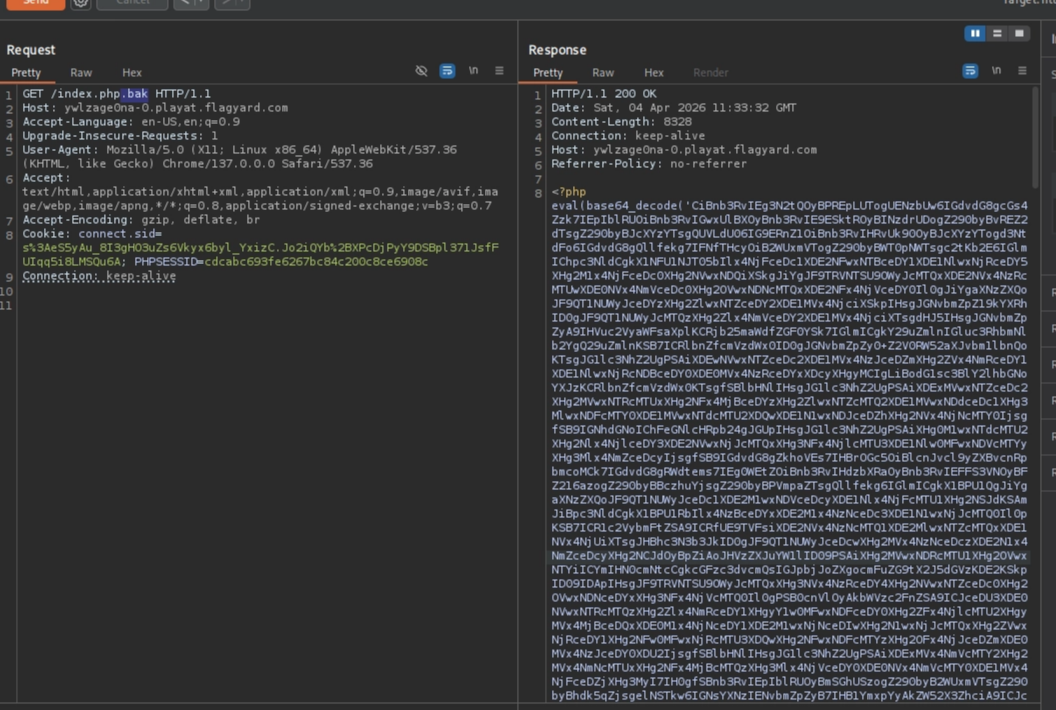This screenshot has width=1056, height=710.
Task: Select the side-by-side split layout icon
Action: point(975,34)
